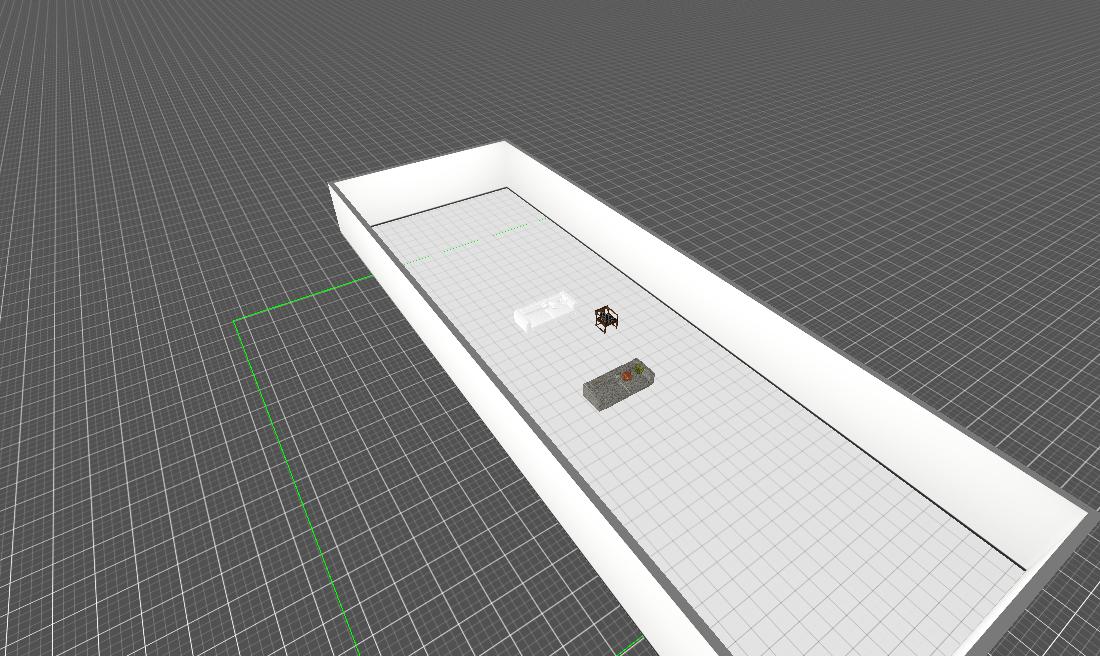Click the potted plant on the counter

639,370
